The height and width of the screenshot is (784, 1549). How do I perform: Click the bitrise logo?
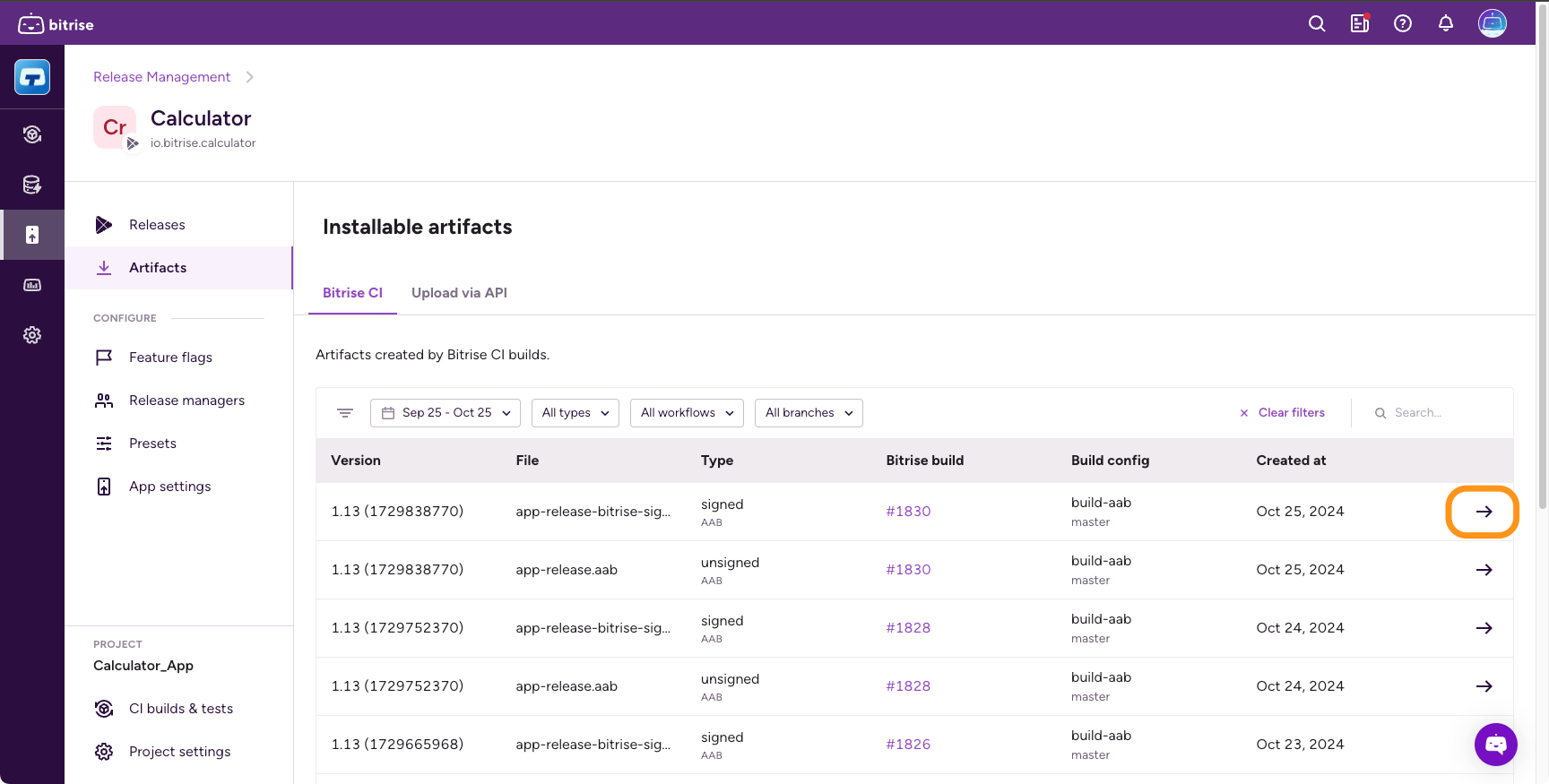tap(56, 24)
